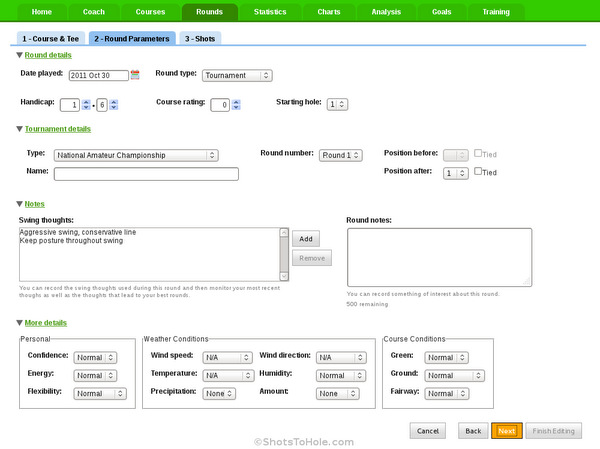This screenshot has height=449, width=600.
Task: Open the Charts menu
Action: (x=329, y=12)
